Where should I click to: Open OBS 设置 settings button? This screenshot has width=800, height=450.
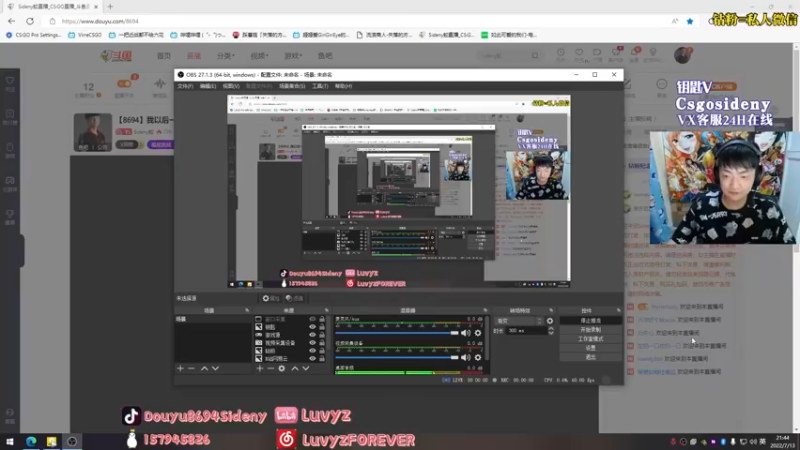590,348
